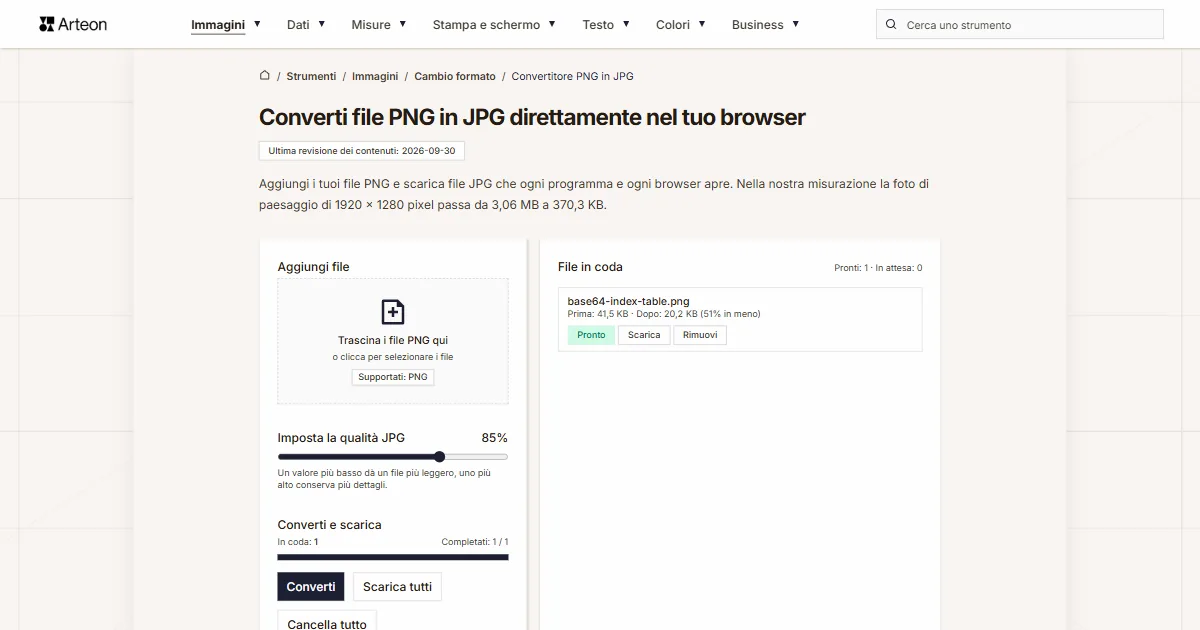Click the Aggiungi file heading
Image resolution: width=1200 pixels, height=630 pixels.
pos(313,267)
